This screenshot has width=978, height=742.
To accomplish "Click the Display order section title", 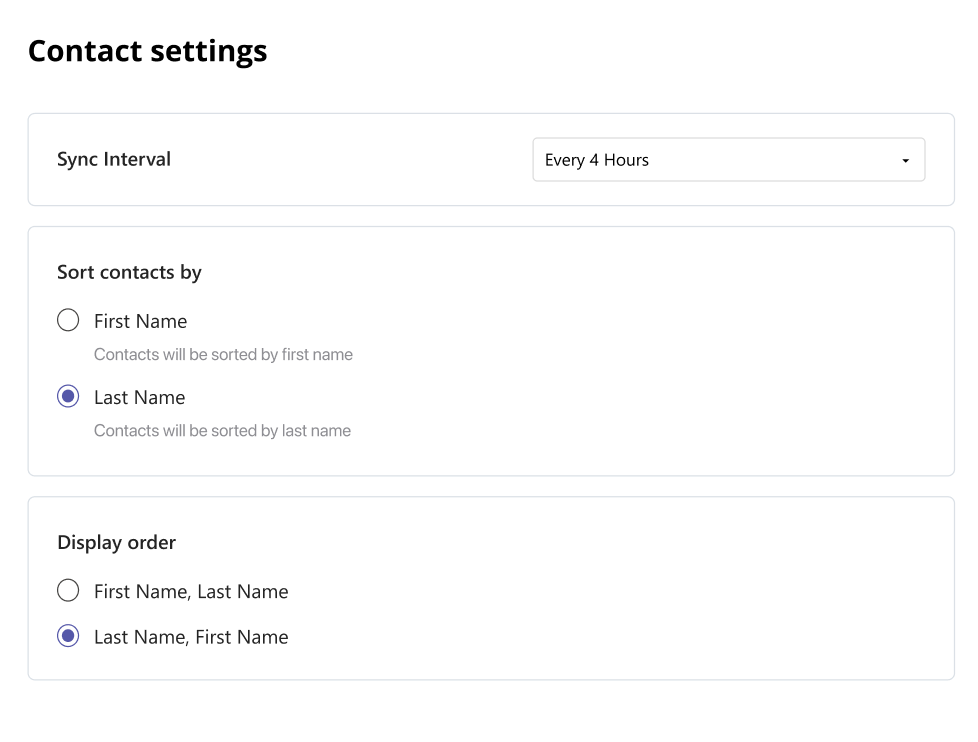I will 116,542.
